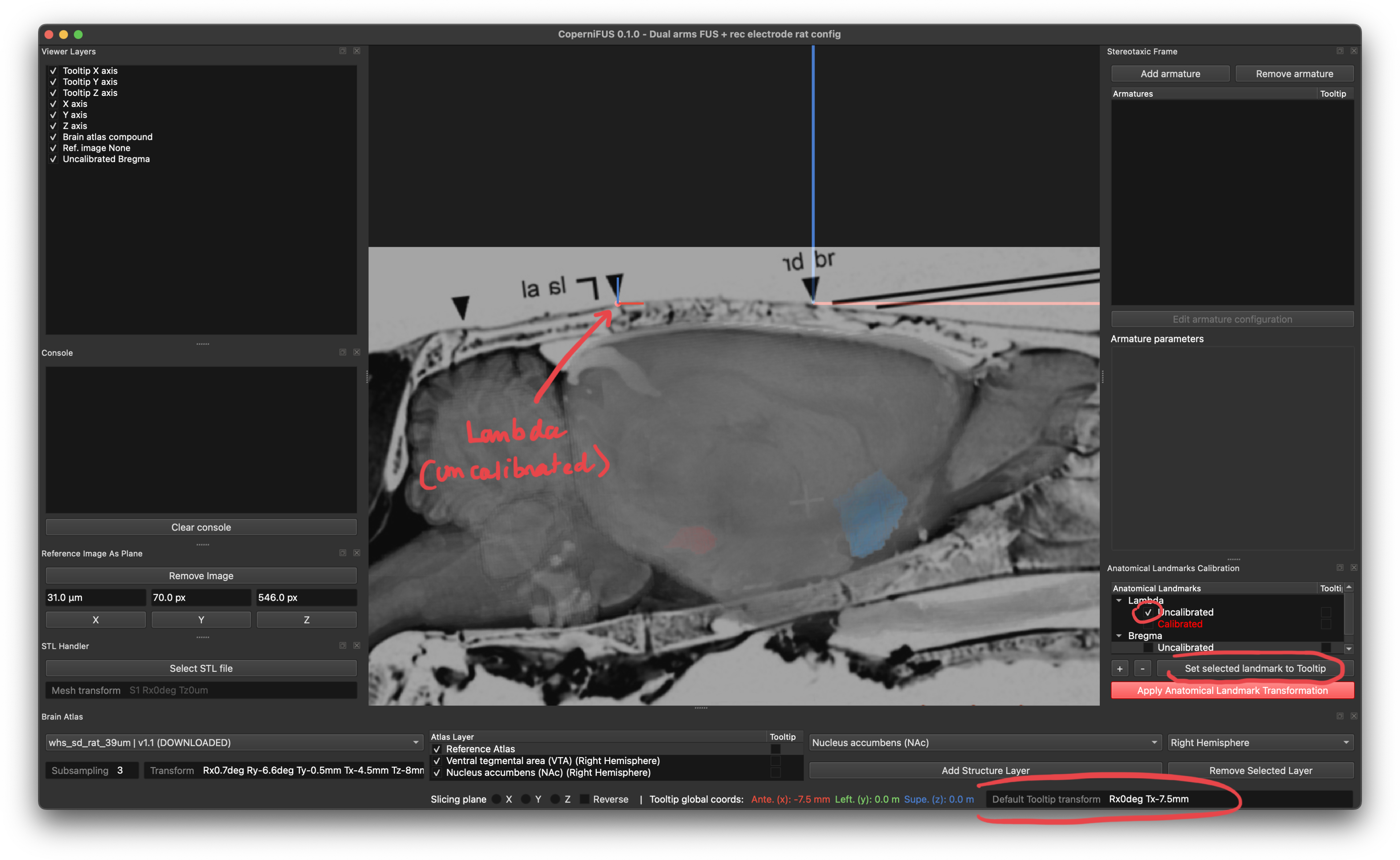
Task: Collapse the Lambda landmark group
Action: (x=1119, y=601)
